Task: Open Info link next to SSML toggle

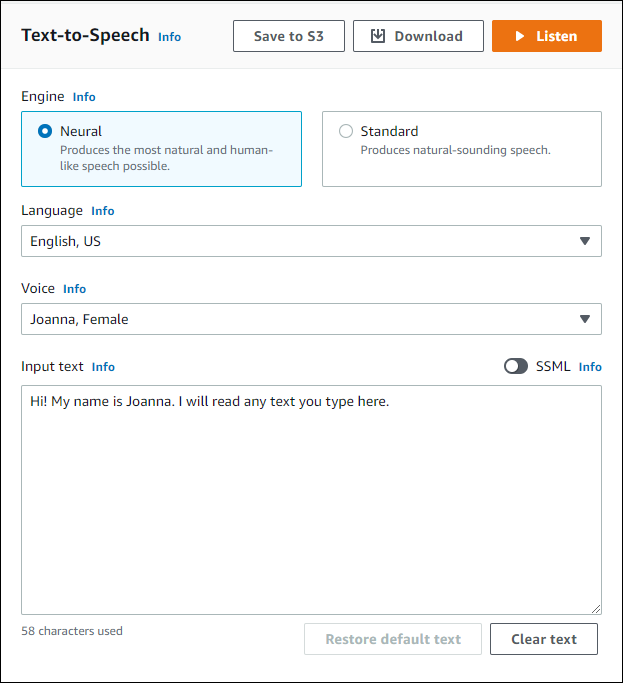Action: click(x=590, y=367)
